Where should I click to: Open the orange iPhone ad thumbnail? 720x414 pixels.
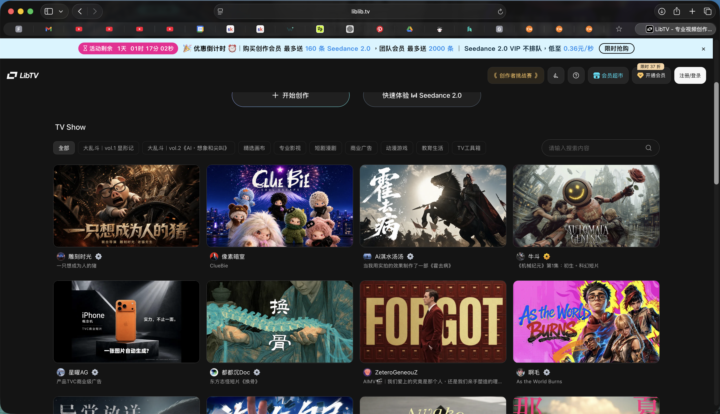[x=127, y=322]
